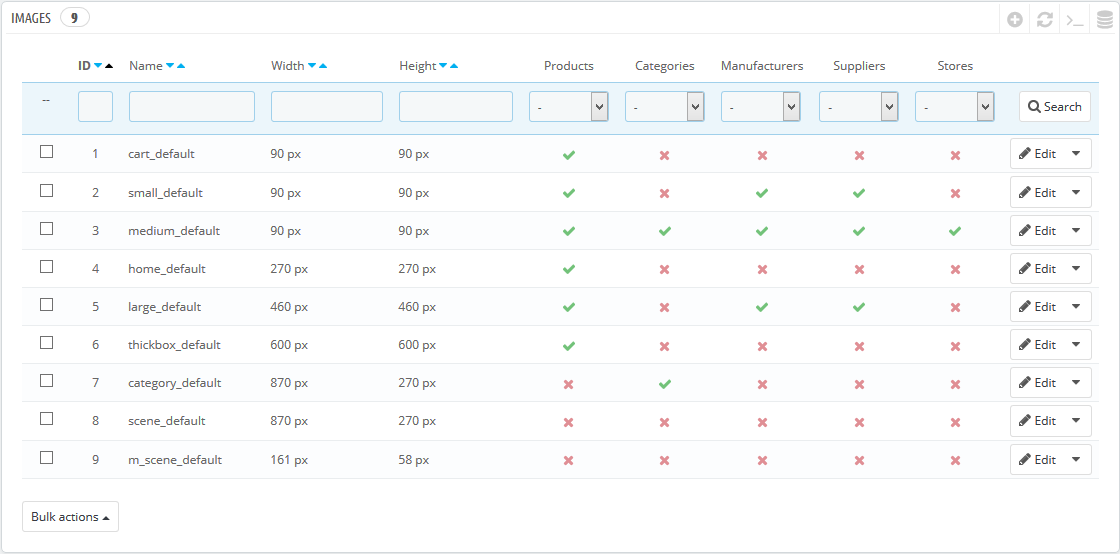
Task: Open the Products filter dropdown
Action: coord(569,106)
